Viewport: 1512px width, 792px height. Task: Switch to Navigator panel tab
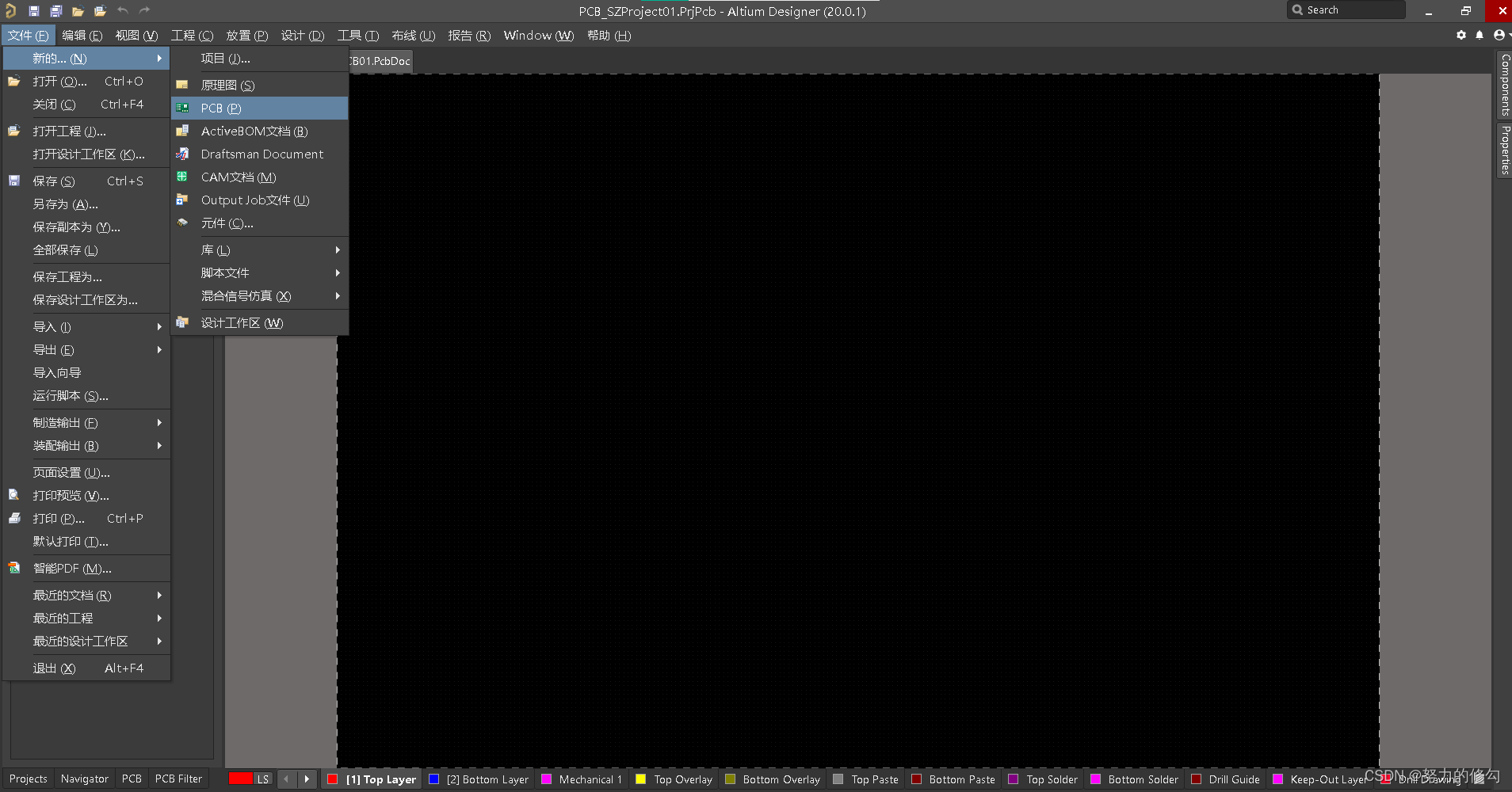85,779
